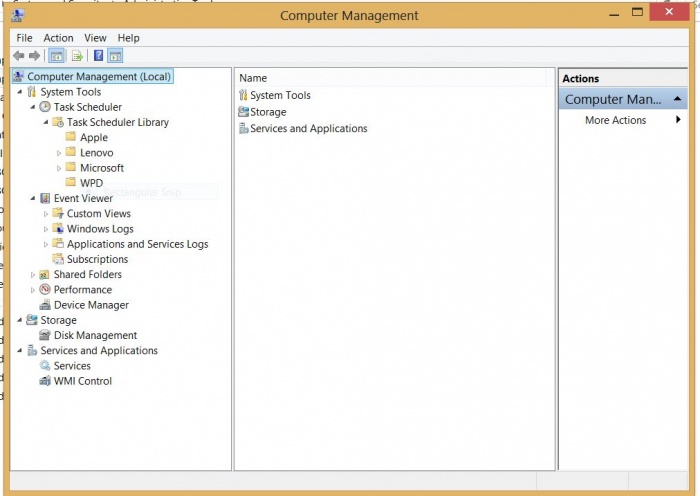The height and width of the screenshot is (496, 700).
Task: Expand the Shared Folders node
Action: pos(33,275)
